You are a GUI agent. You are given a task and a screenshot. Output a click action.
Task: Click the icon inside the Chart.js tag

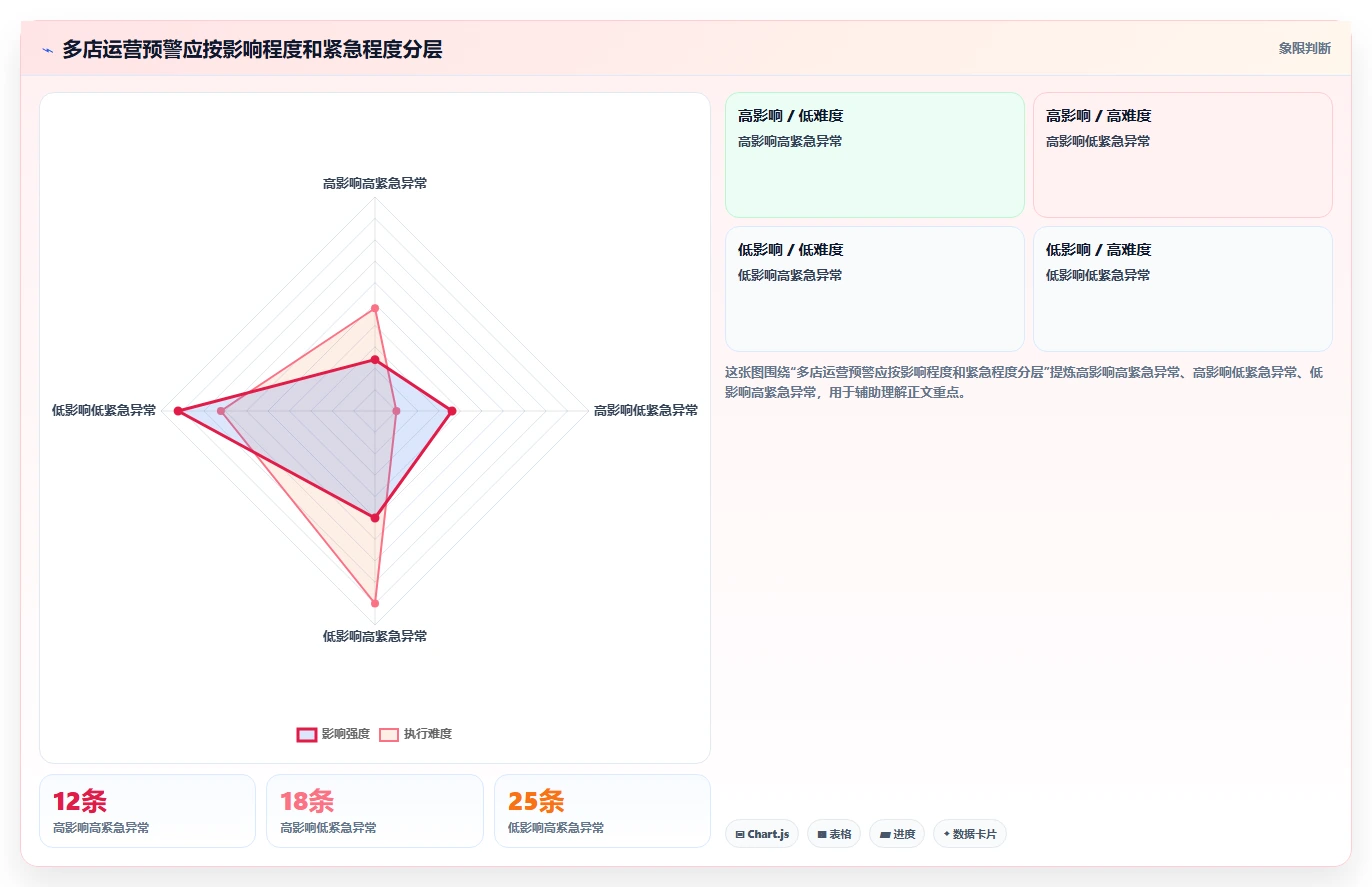point(740,834)
